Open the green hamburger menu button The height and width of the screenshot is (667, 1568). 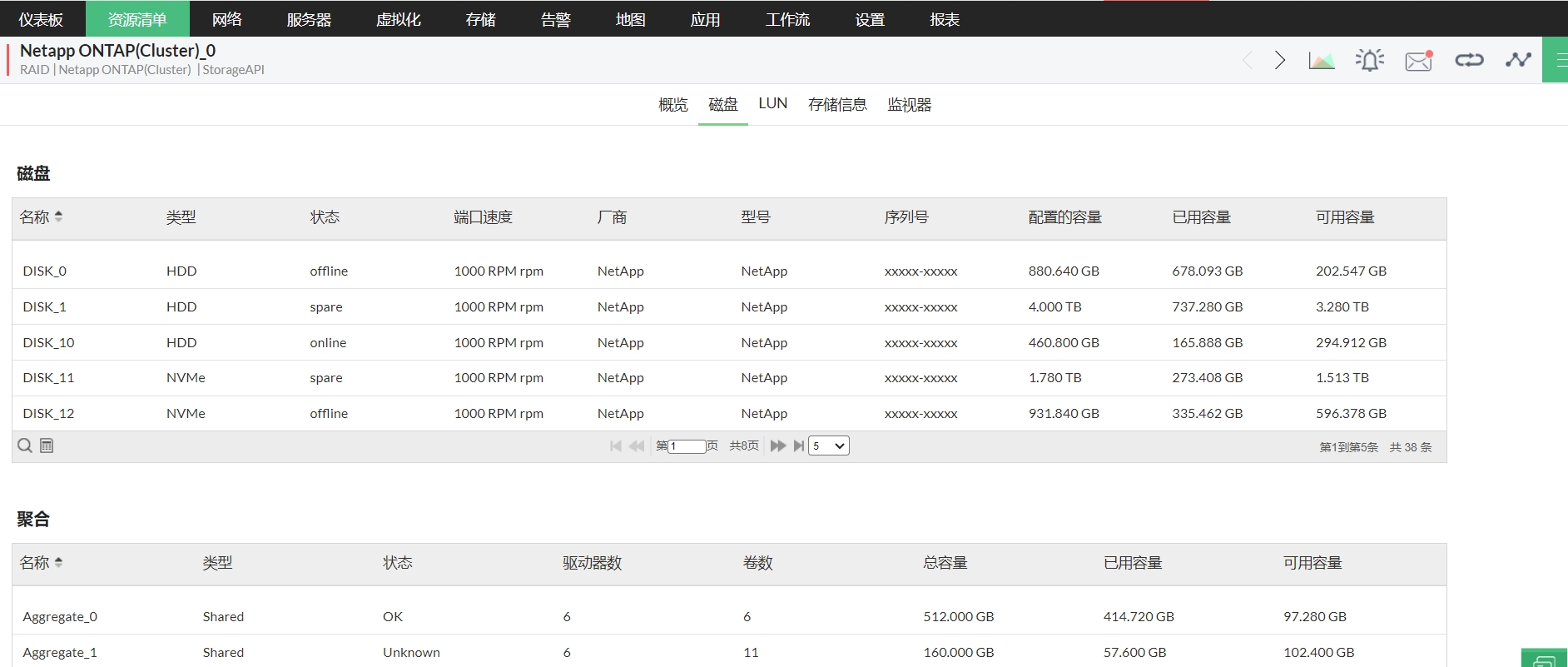pos(1556,60)
